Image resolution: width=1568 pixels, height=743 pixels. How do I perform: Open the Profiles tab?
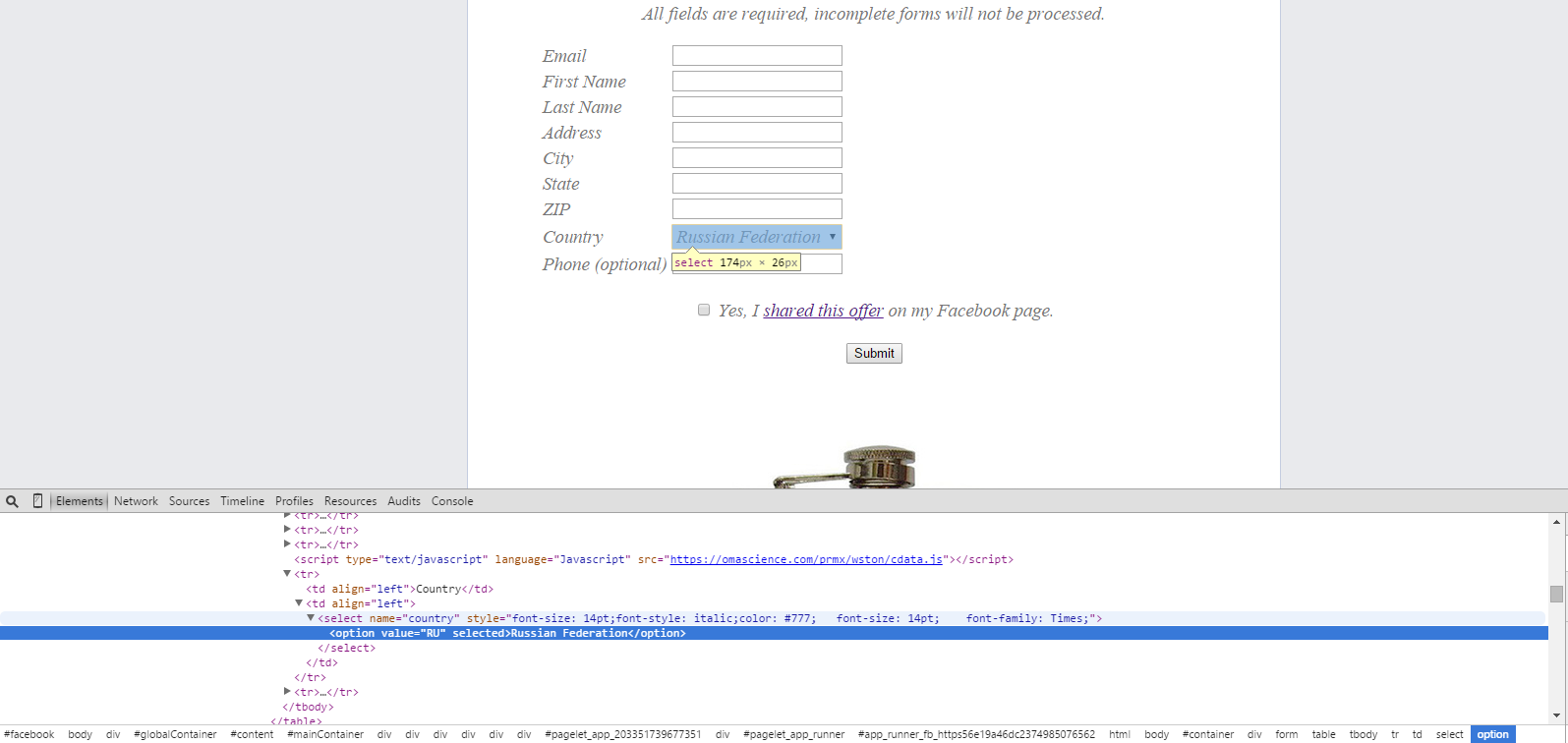(x=294, y=501)
